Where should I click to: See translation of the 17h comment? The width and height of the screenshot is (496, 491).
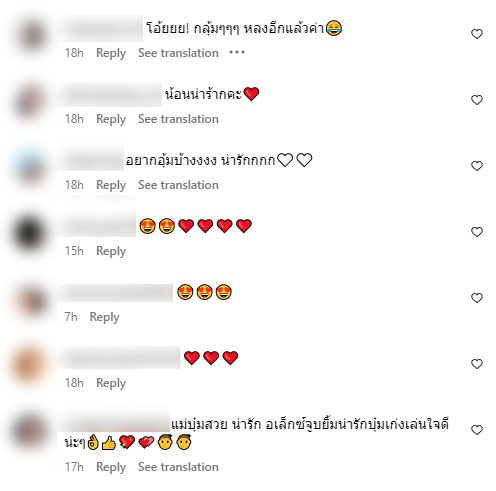click(x=178, y=467)
